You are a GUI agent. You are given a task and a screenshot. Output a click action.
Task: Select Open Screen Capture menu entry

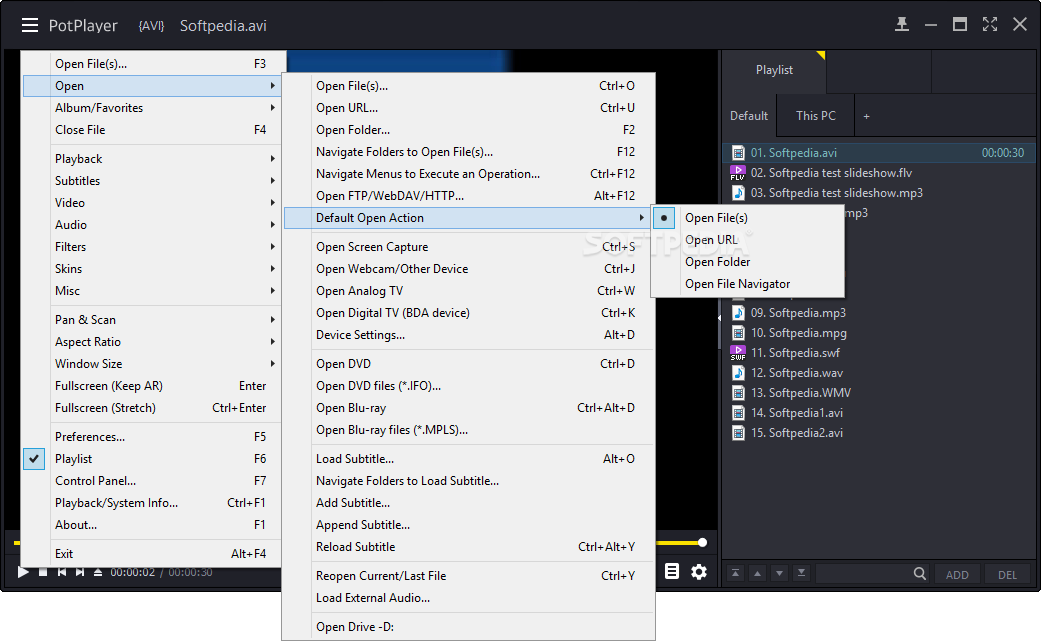point(469,246)
